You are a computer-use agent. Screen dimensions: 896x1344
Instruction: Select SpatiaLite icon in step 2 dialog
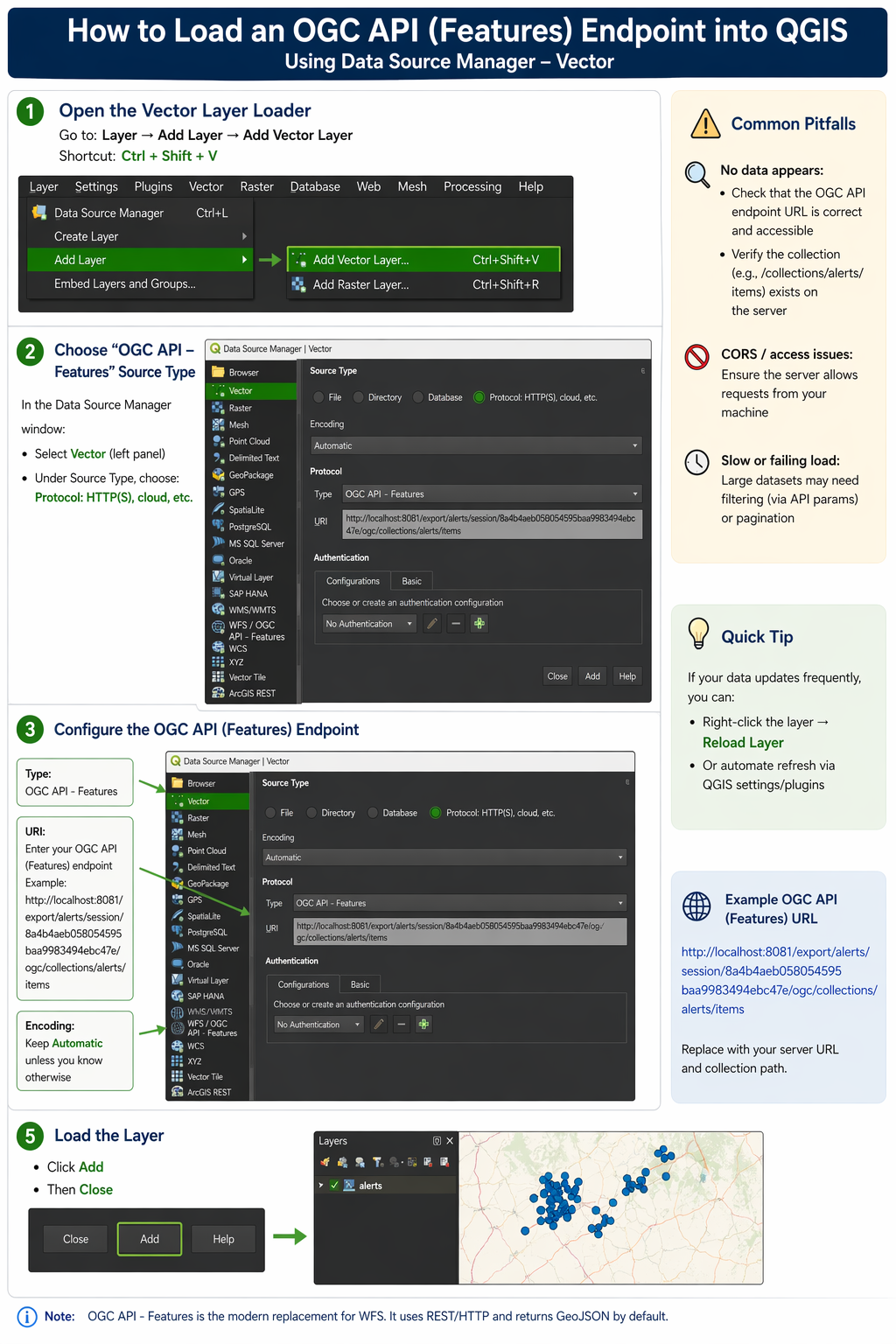pos(219,509)
